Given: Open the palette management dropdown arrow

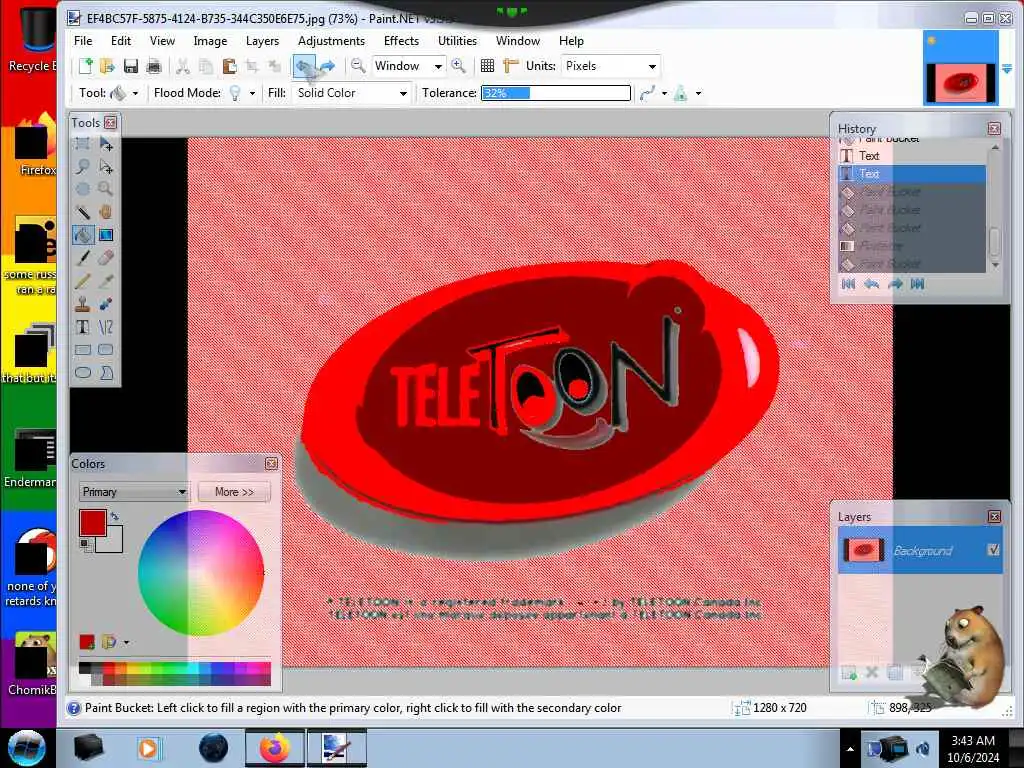Looking at the screenshot, I should coord(126,643).
